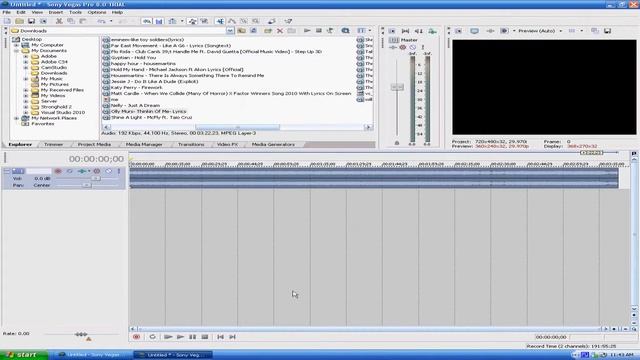Stop playback in the transport bar
The image size is (640, 360).
[205, 337]
